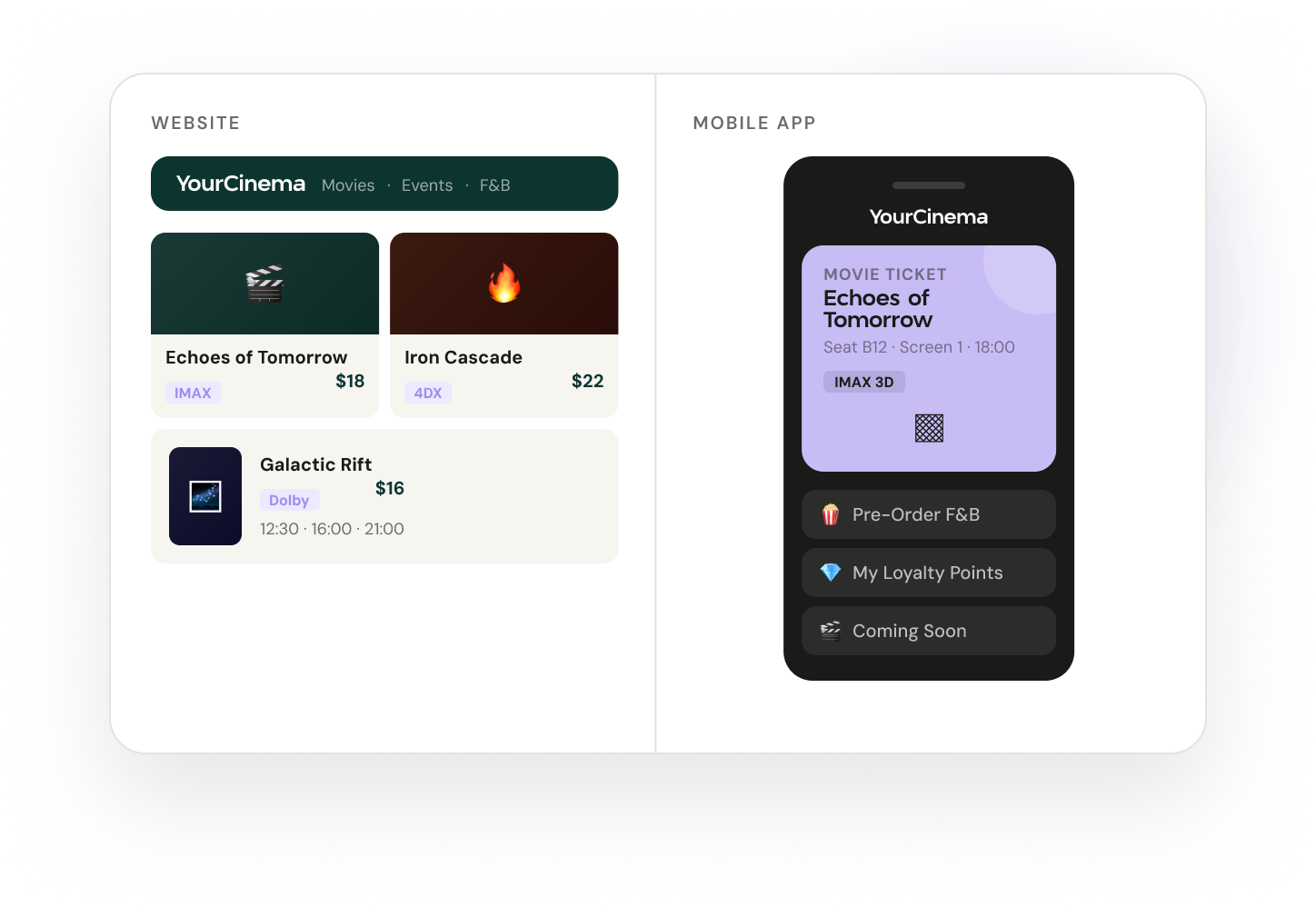Tap the IMAX 3D badge on the ticket

[x=864, y=382]
